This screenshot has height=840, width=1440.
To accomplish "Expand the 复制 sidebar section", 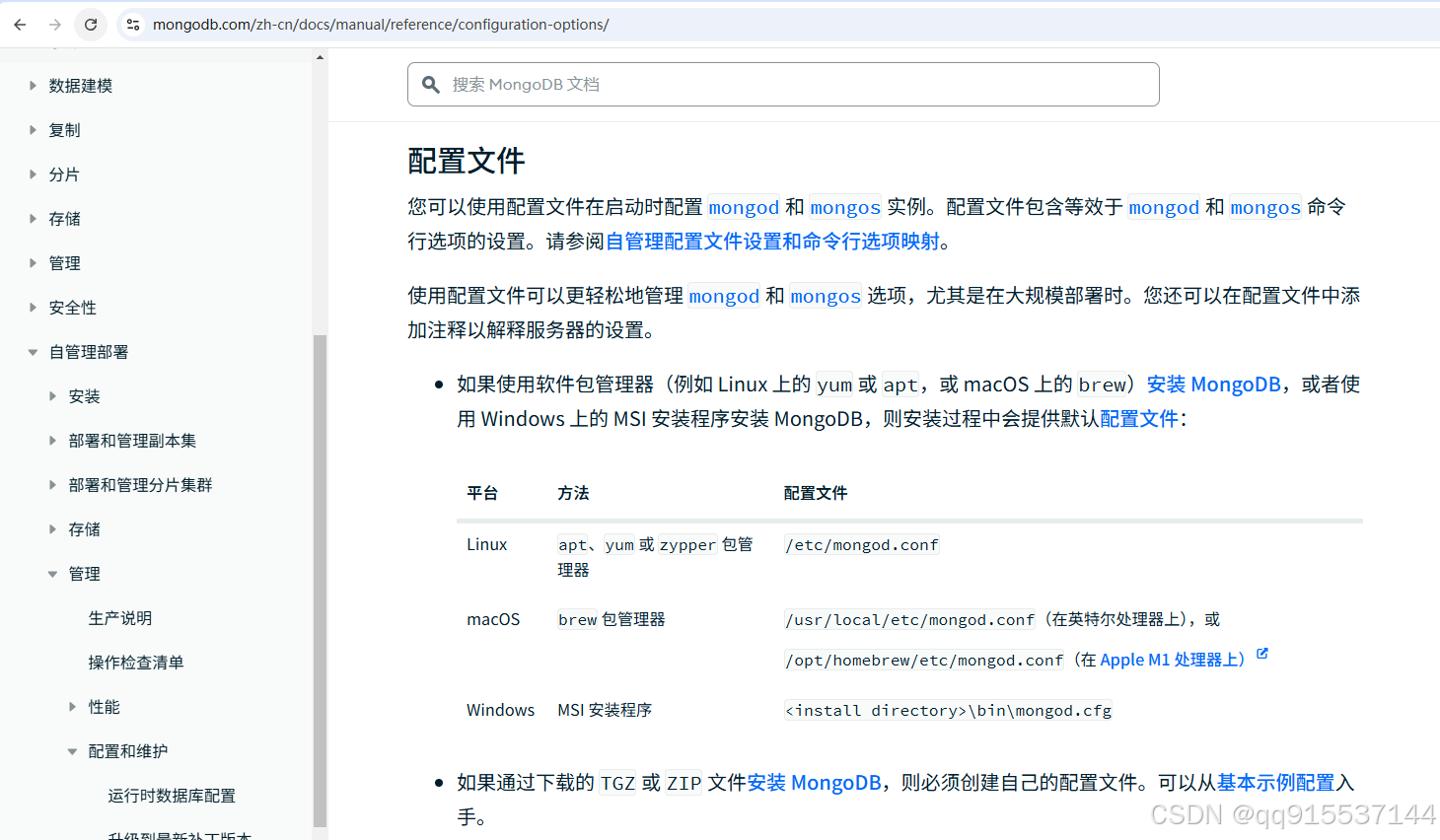I will (33, 130).
